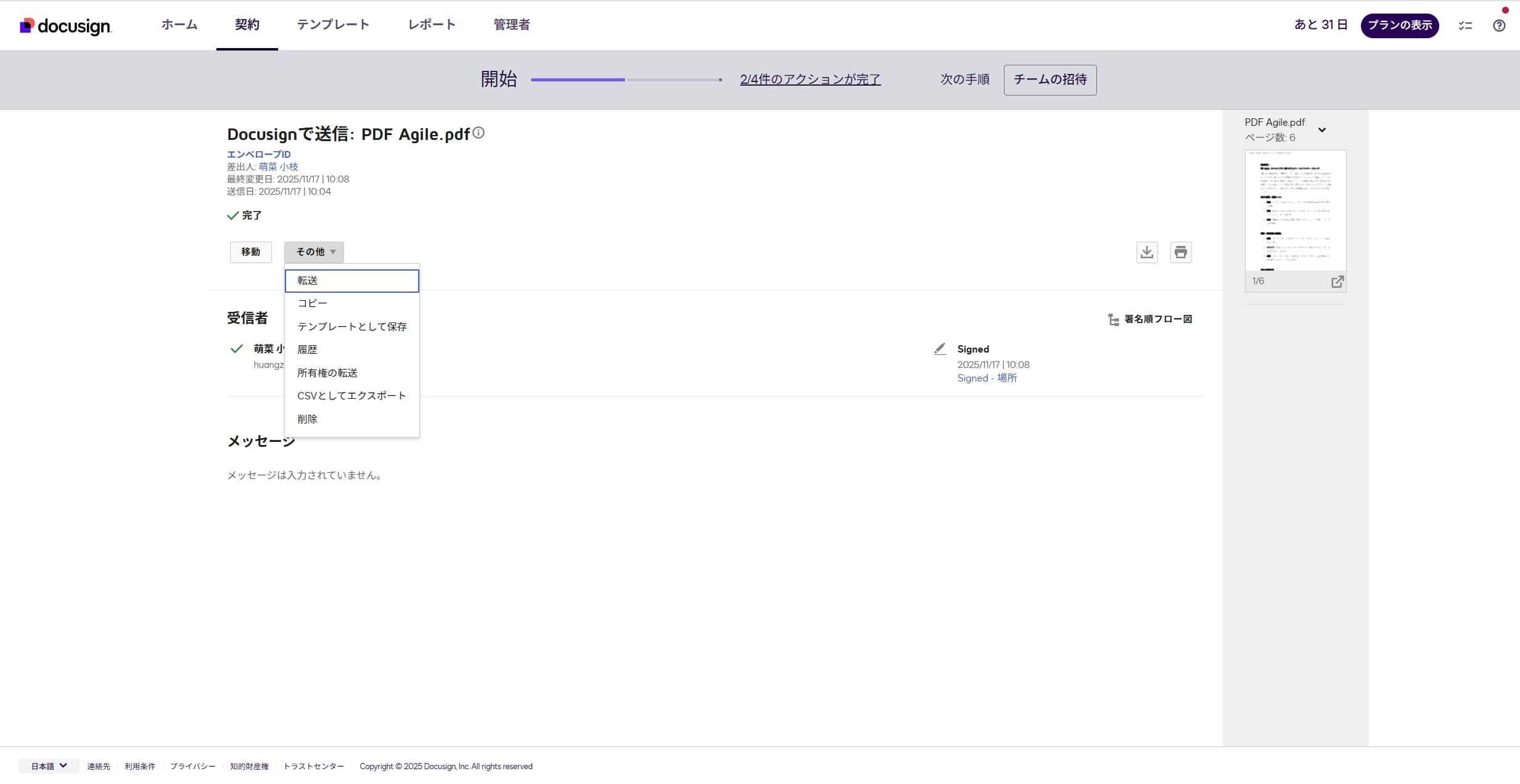The image size is (1520, 784).
Task: Click the チームの招待 button
Action: 1050,80
